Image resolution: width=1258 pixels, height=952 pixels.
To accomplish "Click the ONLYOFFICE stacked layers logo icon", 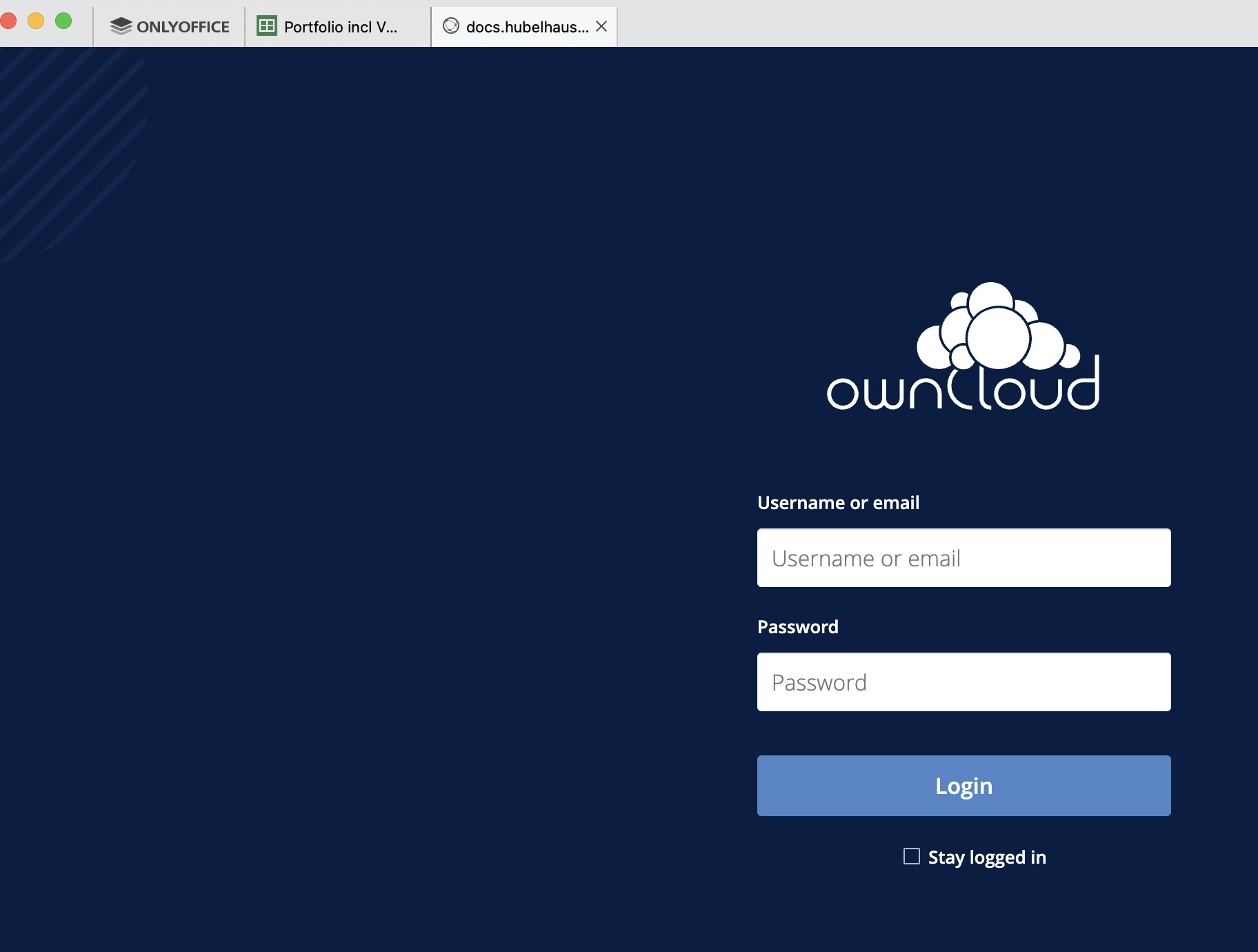I will pos(121,26).
